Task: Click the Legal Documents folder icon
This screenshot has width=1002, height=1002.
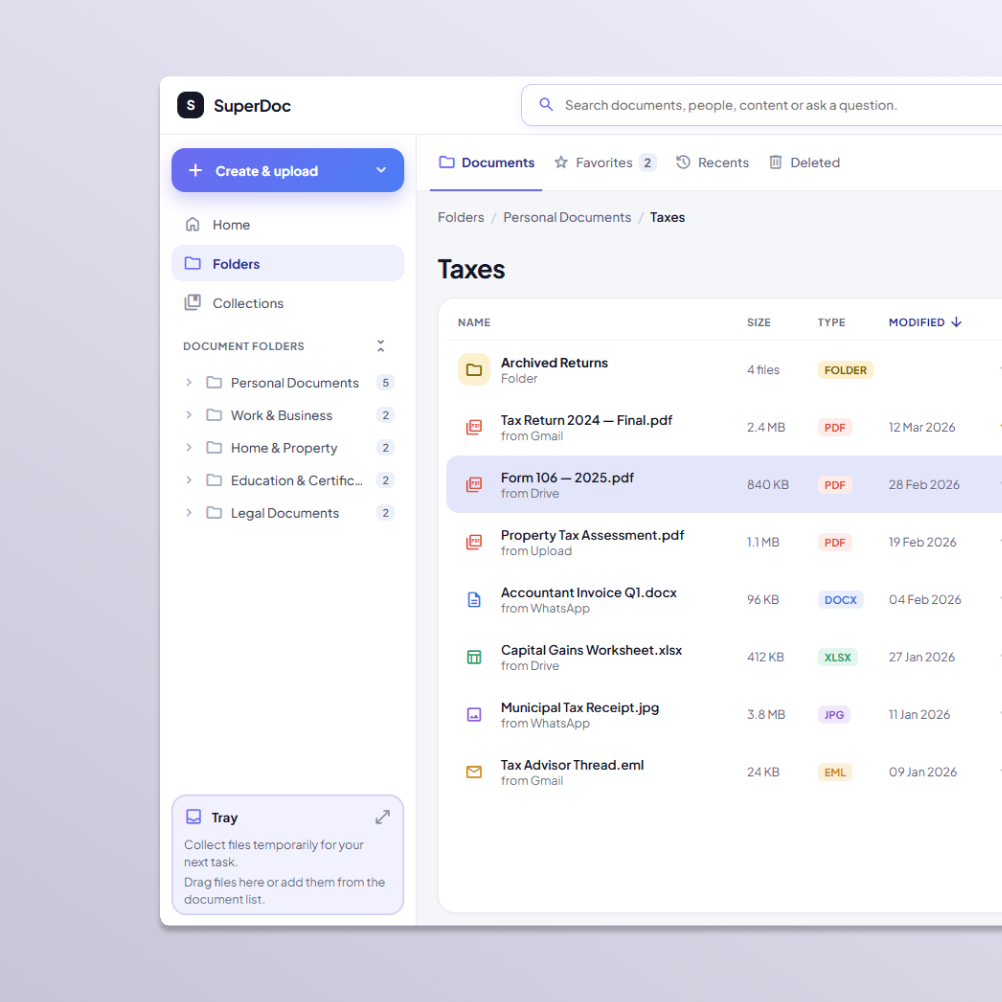Action: click(x=214, y=513)
